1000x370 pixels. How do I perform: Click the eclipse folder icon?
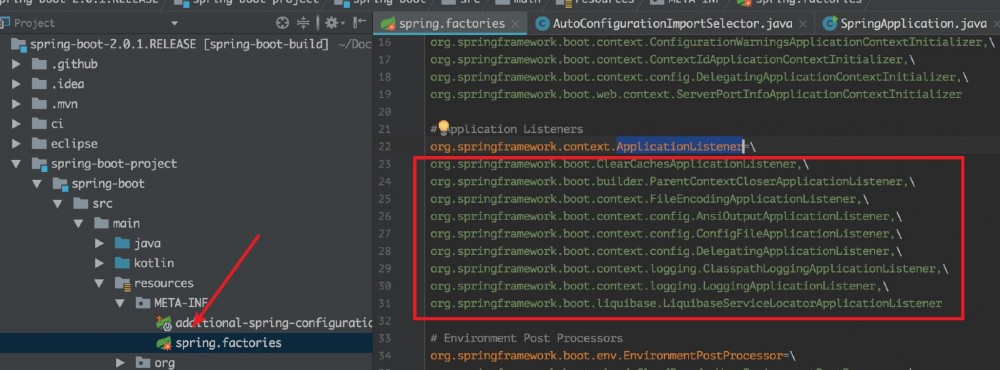(40, 144)
